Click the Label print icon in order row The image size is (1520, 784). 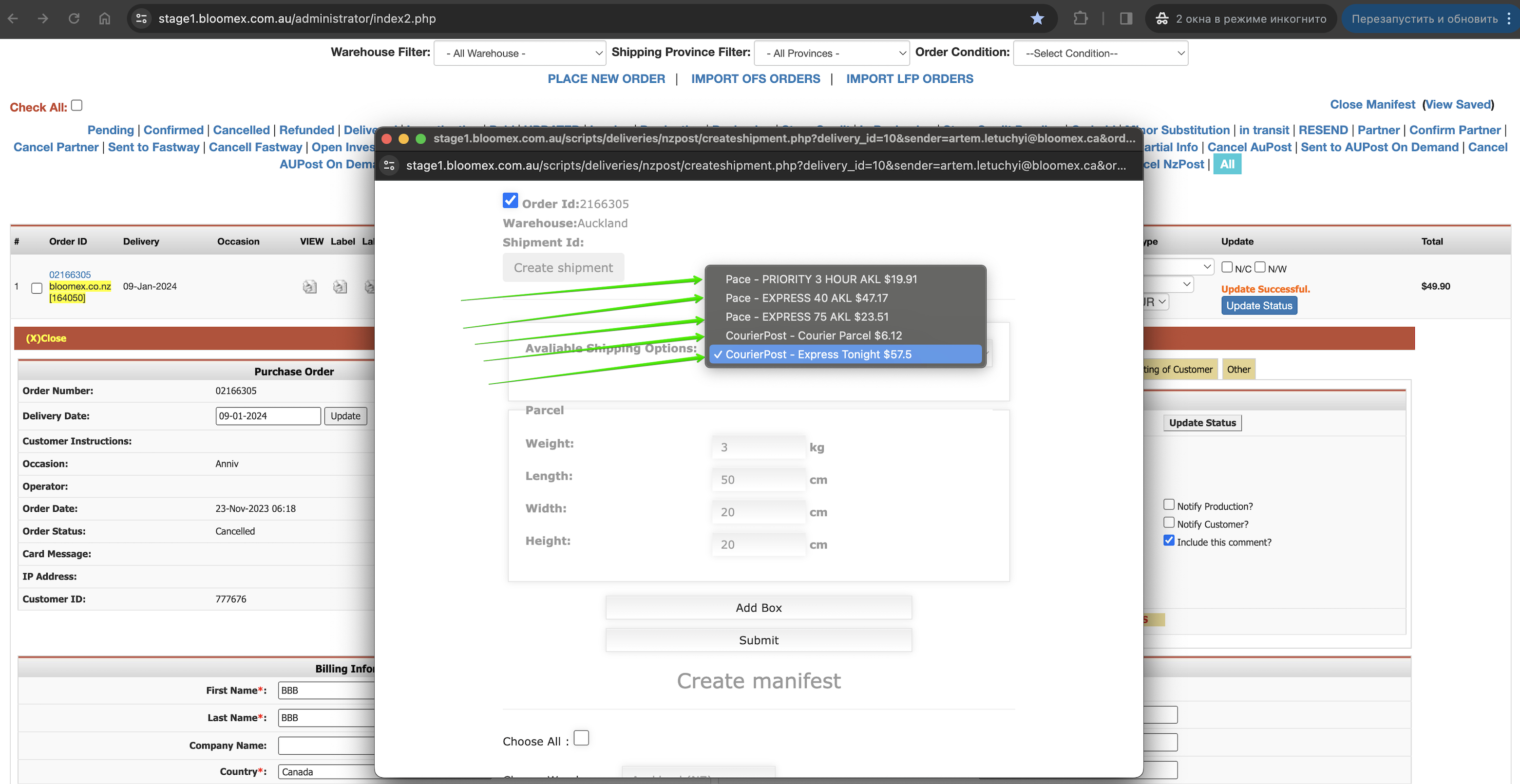(x=339, y=287)
